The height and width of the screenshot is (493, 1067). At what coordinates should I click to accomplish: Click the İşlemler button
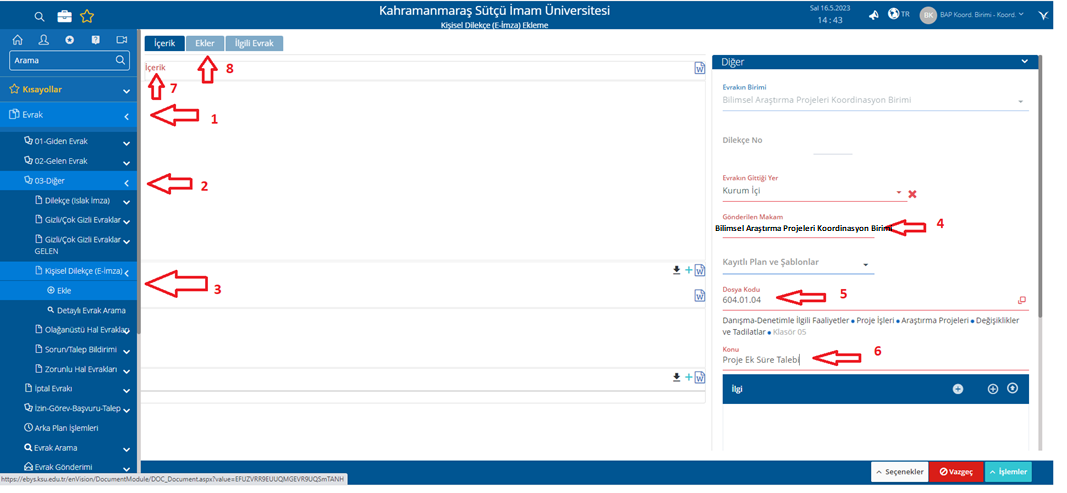pyautogui.click(x=1007, y=472)
